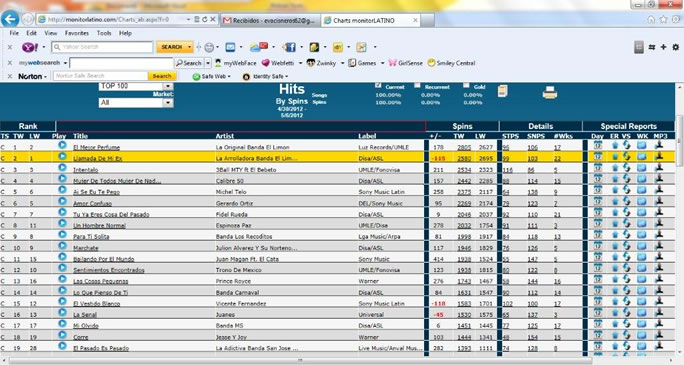Open the Las Cosas Pequenas title link
The height and width of the screenshot is (365, 684).
tap(101, 281)
